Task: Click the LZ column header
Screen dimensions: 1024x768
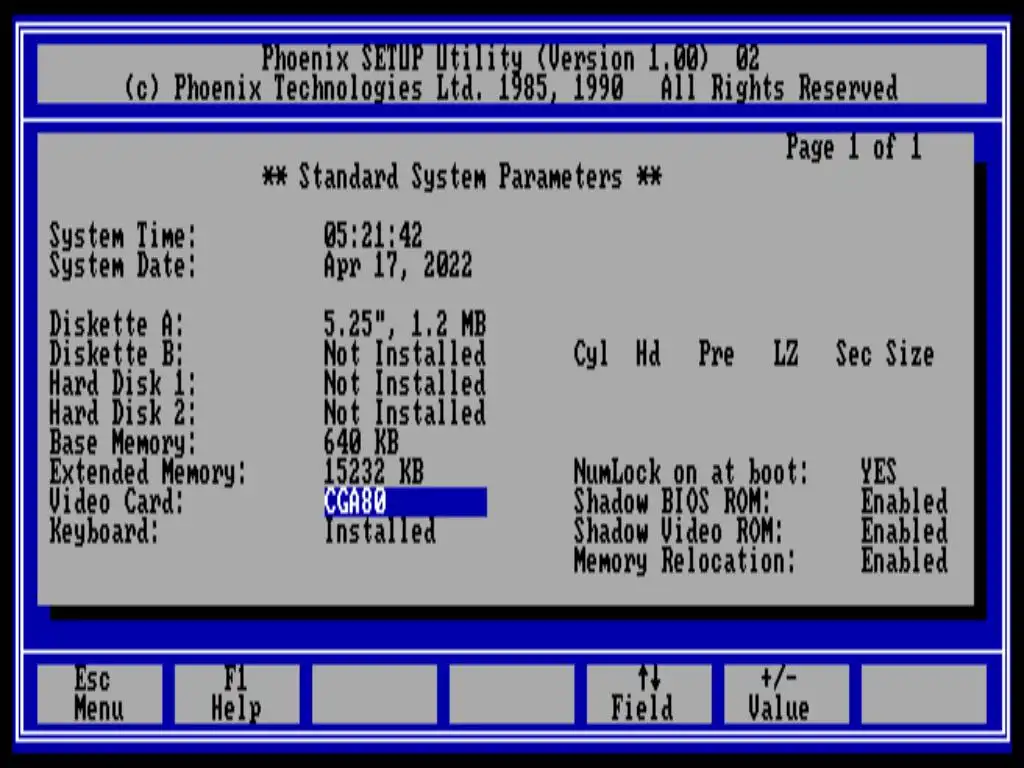Action: click(x=786, y=354)
